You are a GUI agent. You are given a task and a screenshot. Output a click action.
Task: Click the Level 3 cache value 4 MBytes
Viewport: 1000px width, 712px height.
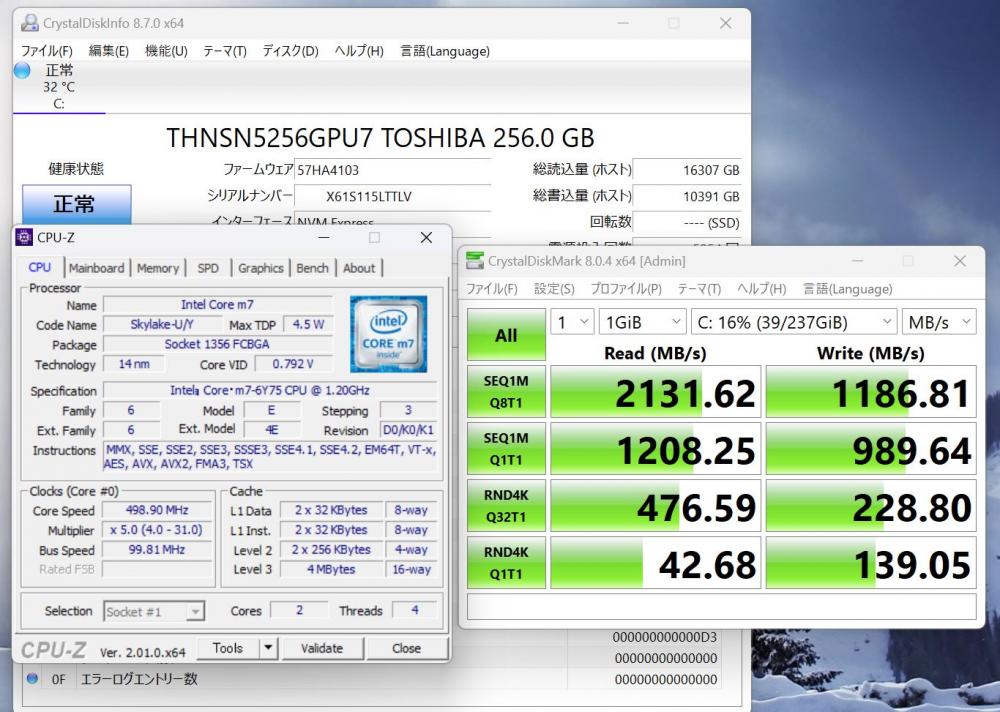point(331,569)
